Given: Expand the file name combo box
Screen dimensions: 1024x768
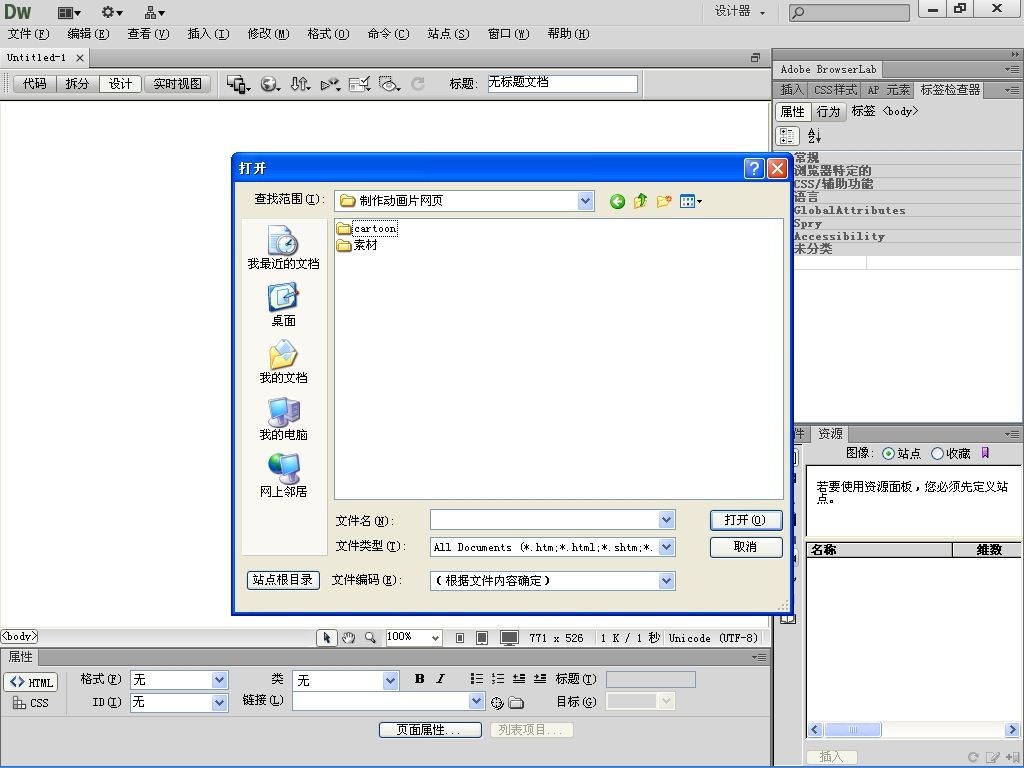Looking at the screenshot, I should pyautogui.click(x=666, y=520).
